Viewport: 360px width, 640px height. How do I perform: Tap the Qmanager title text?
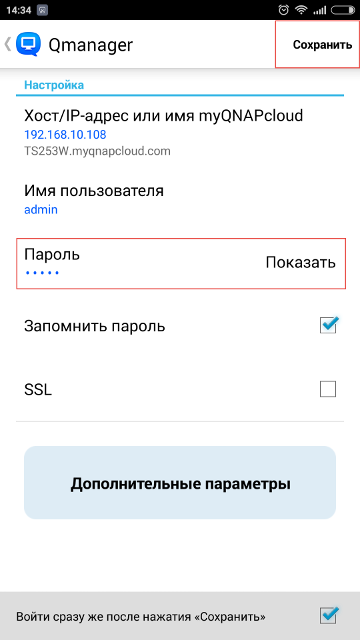pos(91,45)
